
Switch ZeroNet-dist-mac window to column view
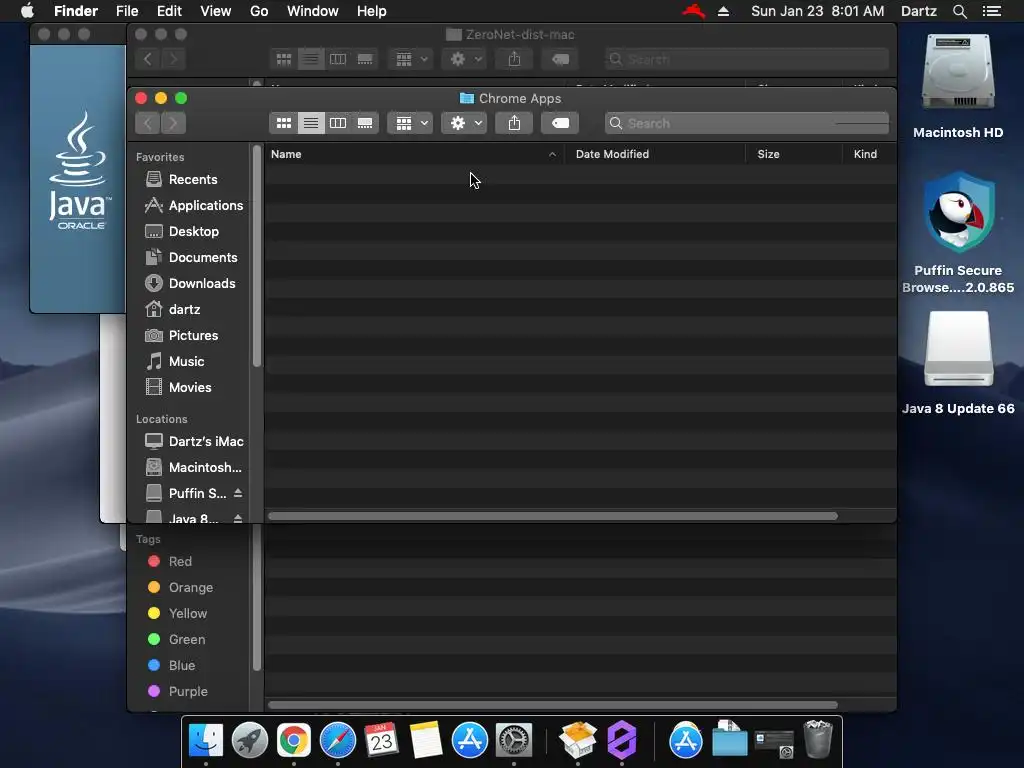338,59
